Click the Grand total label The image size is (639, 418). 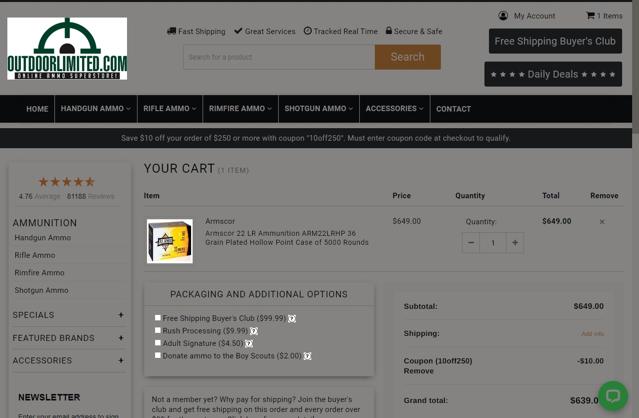pos(425,400)
